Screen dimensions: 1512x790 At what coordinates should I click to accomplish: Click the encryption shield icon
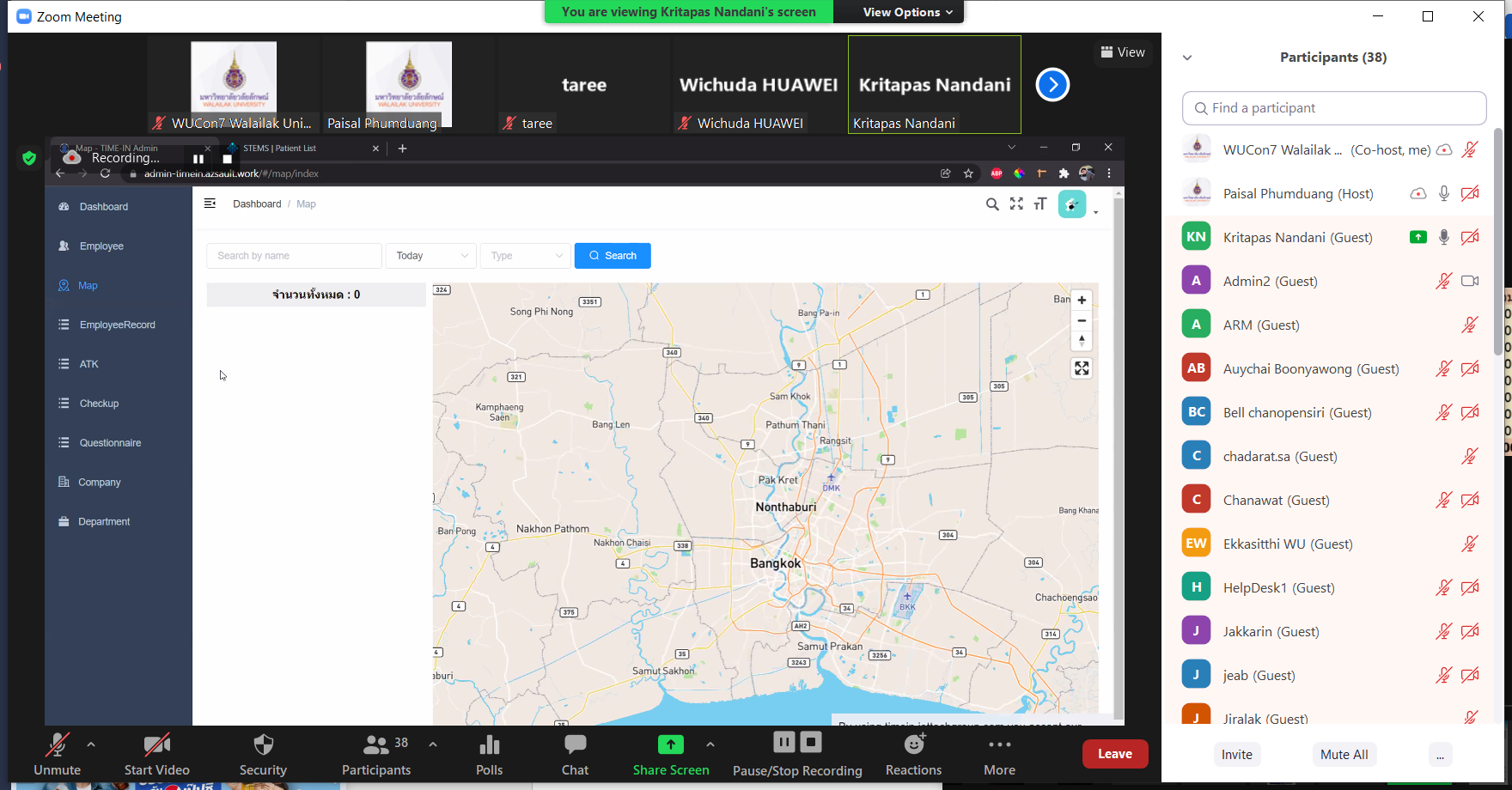click(x=29, y=158)
